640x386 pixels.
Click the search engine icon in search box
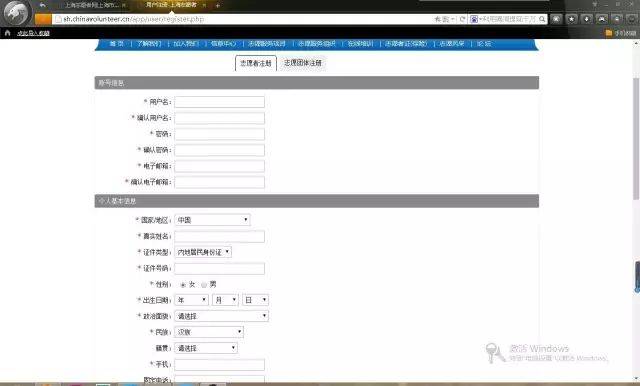click(474, 19)
